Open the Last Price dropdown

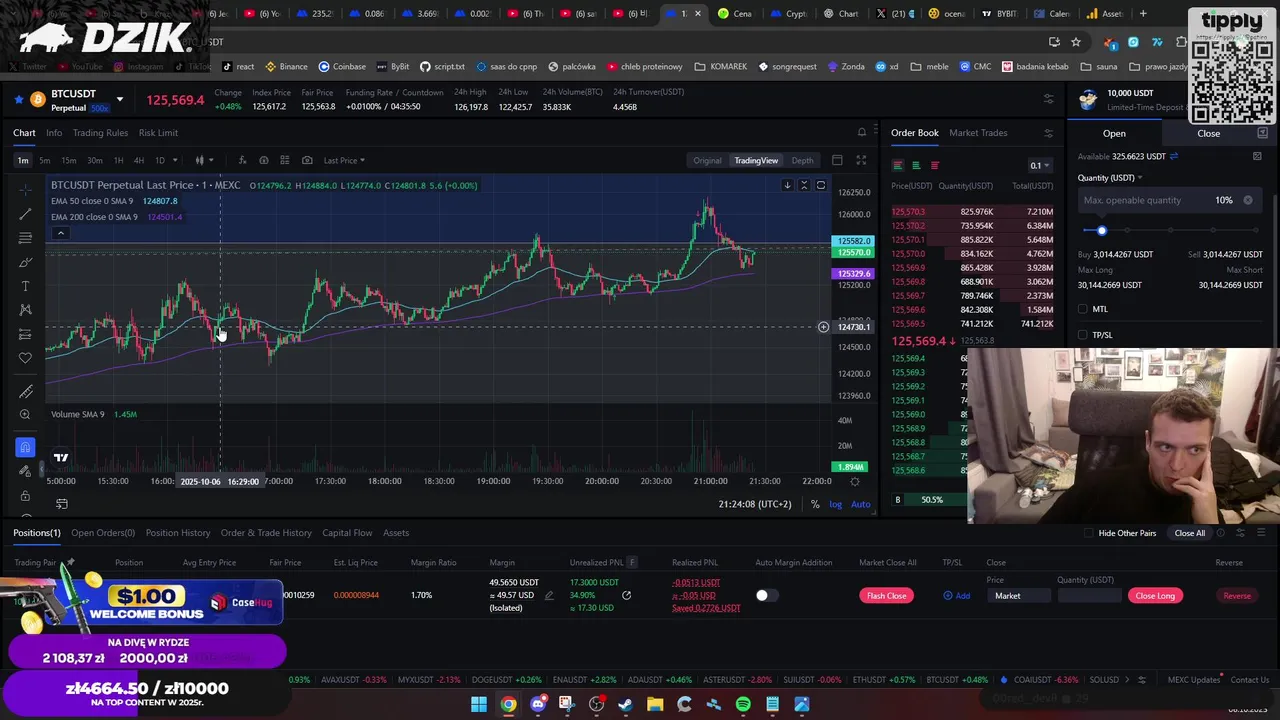[344, 160]
